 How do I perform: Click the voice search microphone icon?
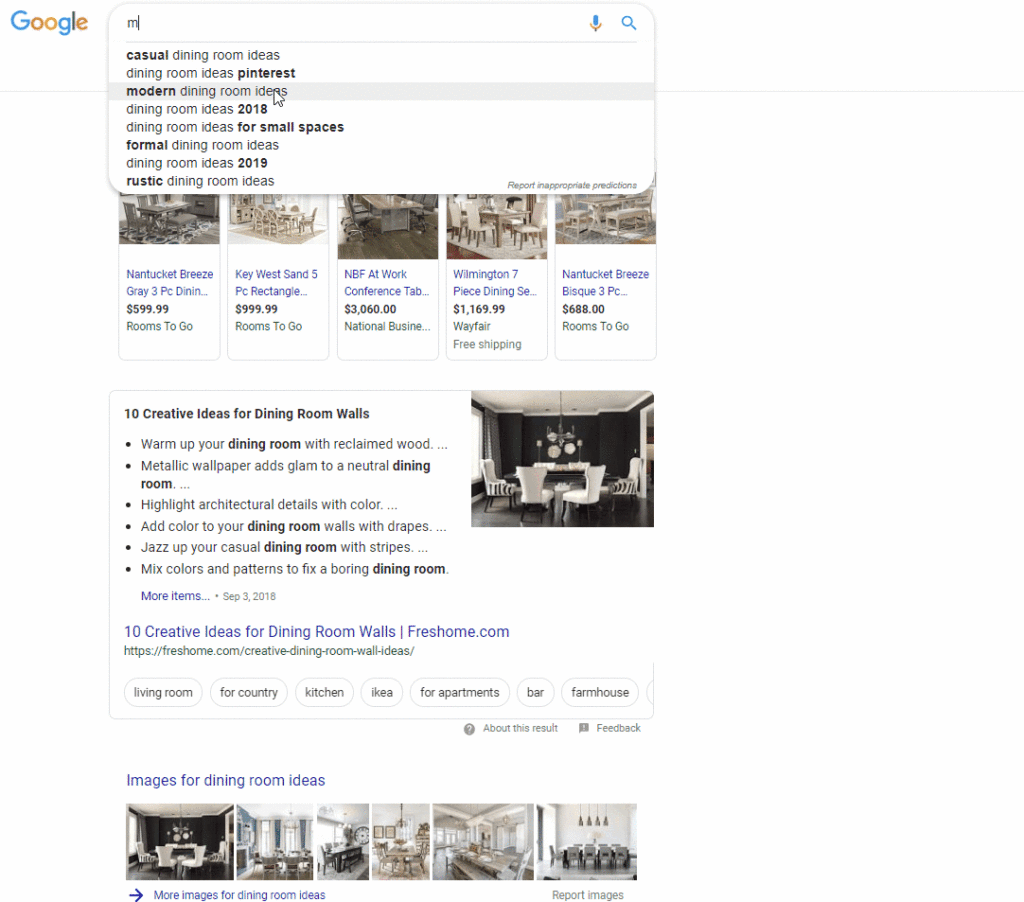point(596,22)
